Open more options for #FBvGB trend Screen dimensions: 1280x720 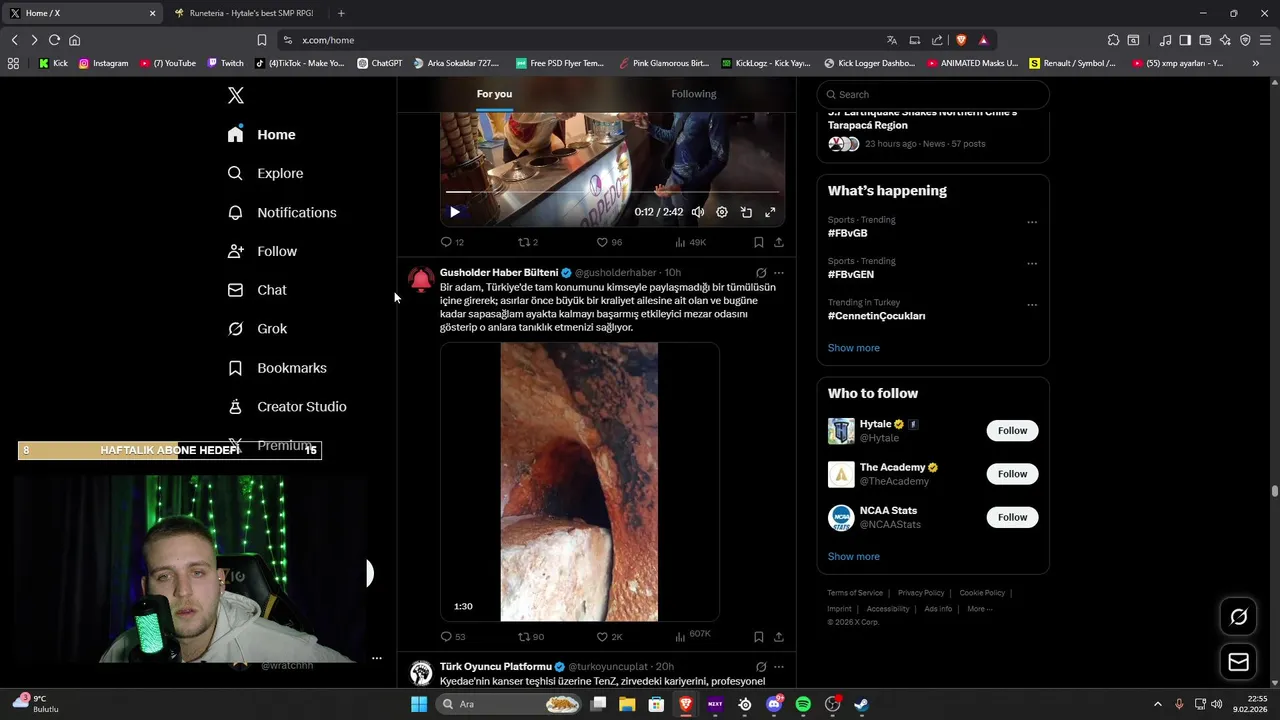click(x=1032, y=222)
